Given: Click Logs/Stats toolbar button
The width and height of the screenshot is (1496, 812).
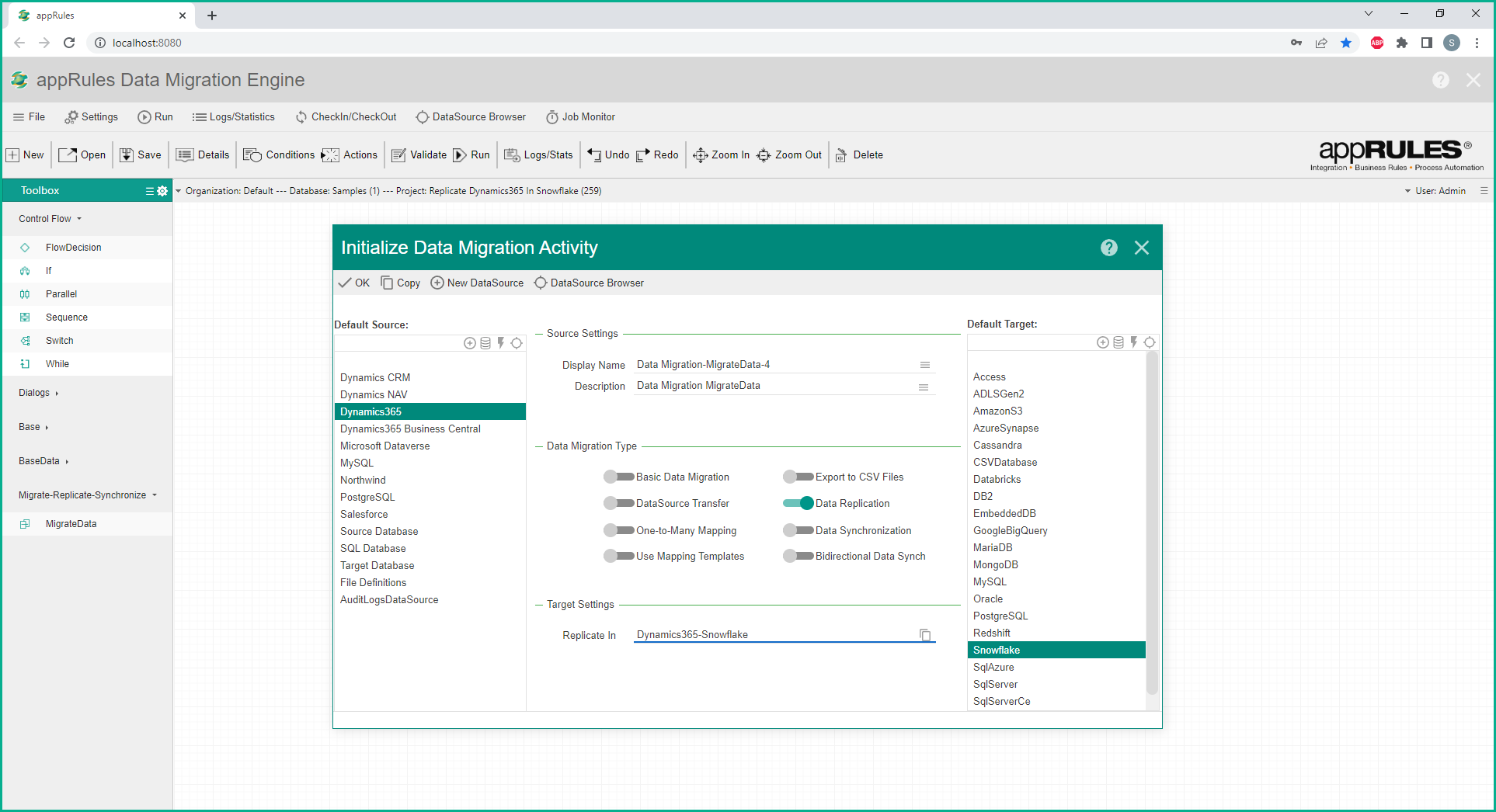Looking at the screenshot, I should click(x=538, y=154).
